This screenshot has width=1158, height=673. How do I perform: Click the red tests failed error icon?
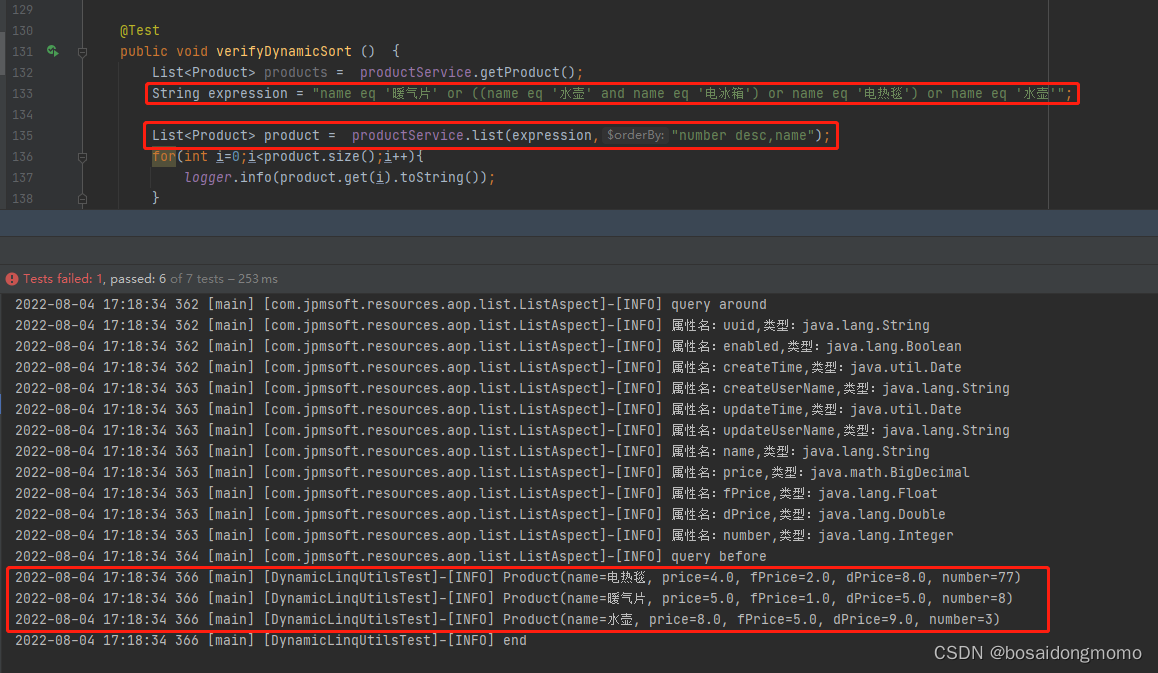12,279
